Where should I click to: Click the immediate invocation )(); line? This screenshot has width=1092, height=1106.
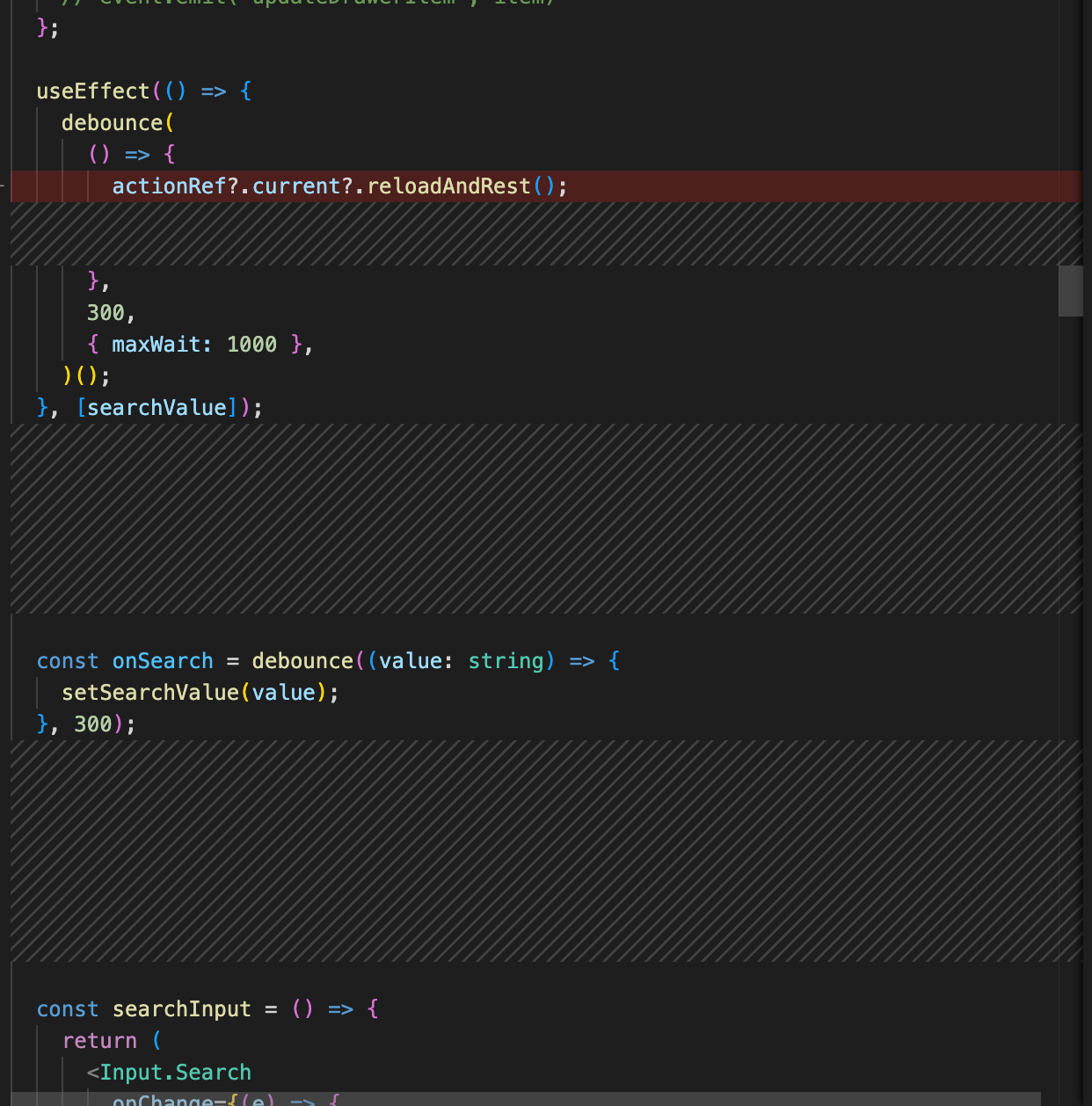pos(86,376)
